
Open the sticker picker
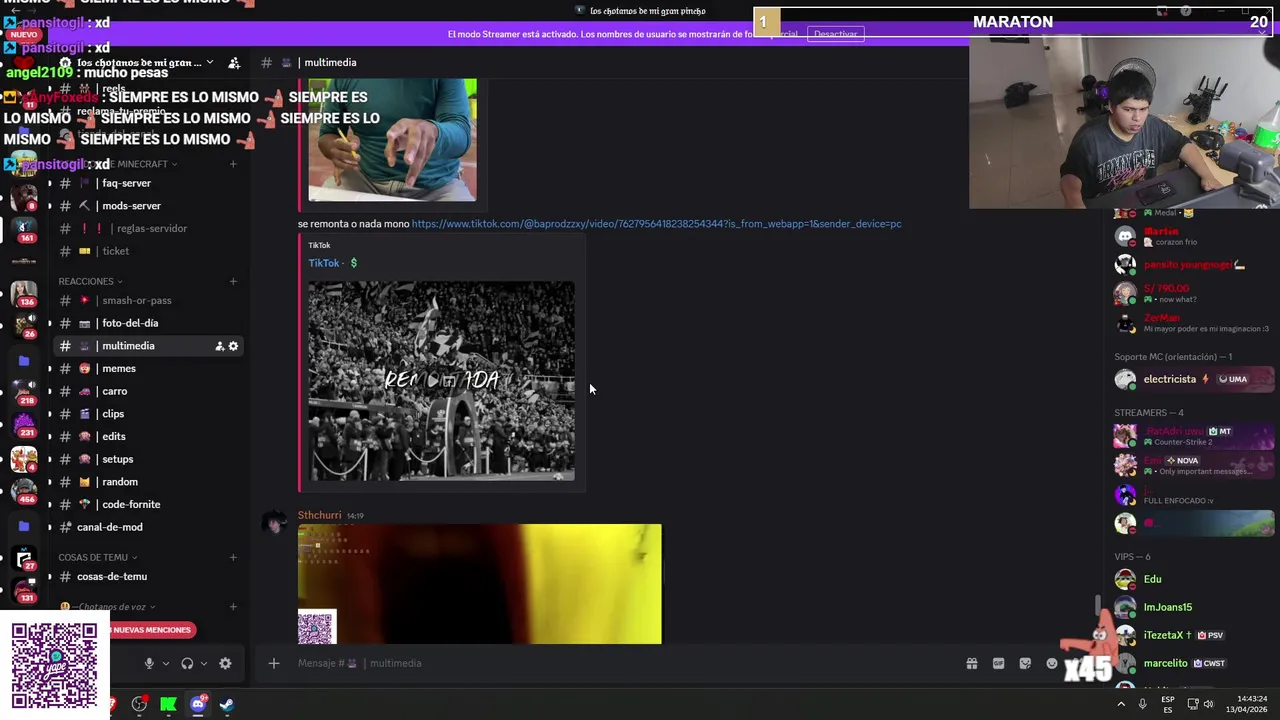pos(1025,663)
